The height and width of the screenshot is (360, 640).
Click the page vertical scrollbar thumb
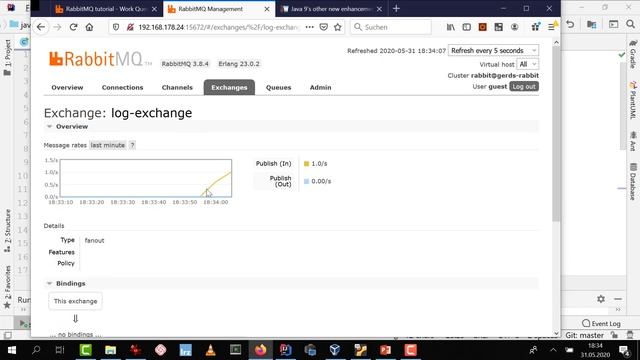(556, 134)
